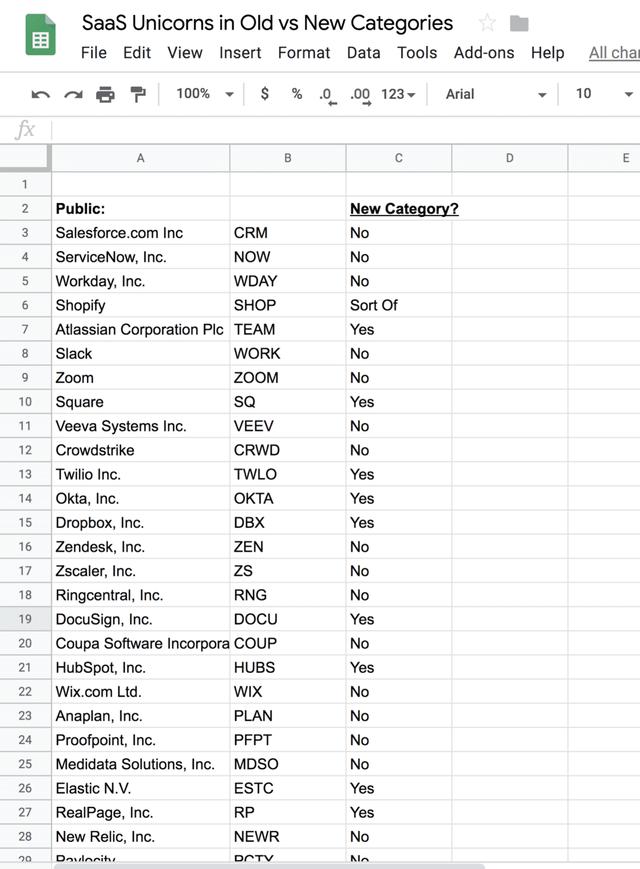Increase decimal places
Screen dimensions: 640x869
pyautogui.click(x=360, y=95)
